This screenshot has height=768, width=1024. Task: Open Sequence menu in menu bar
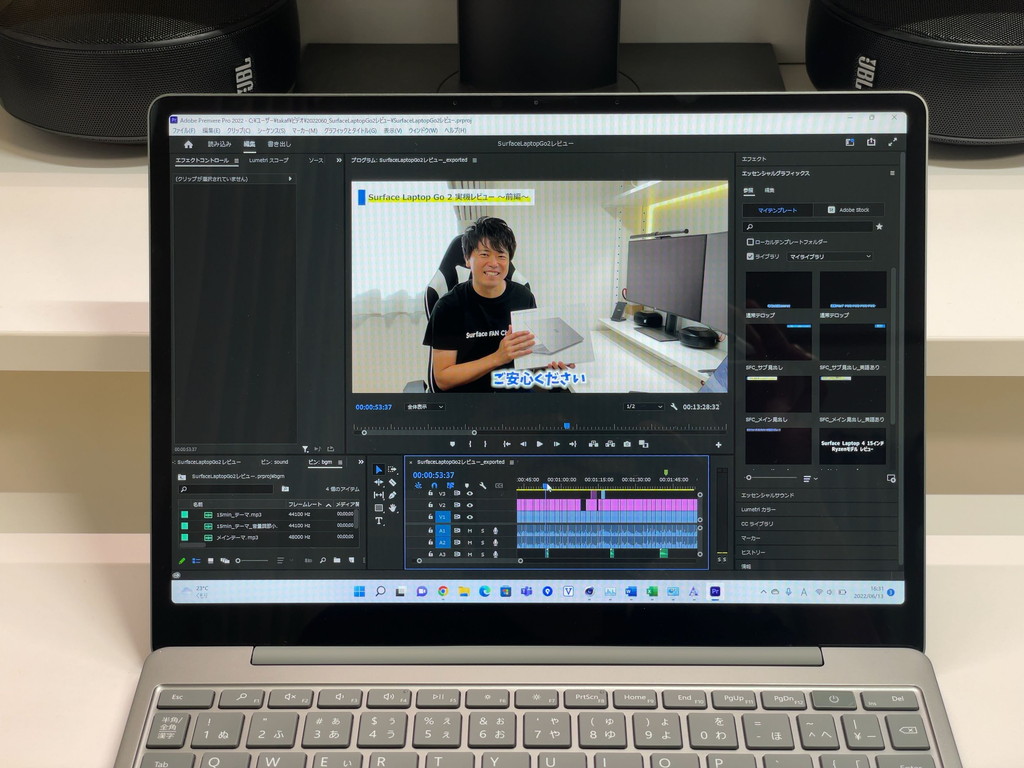[270, 131]
